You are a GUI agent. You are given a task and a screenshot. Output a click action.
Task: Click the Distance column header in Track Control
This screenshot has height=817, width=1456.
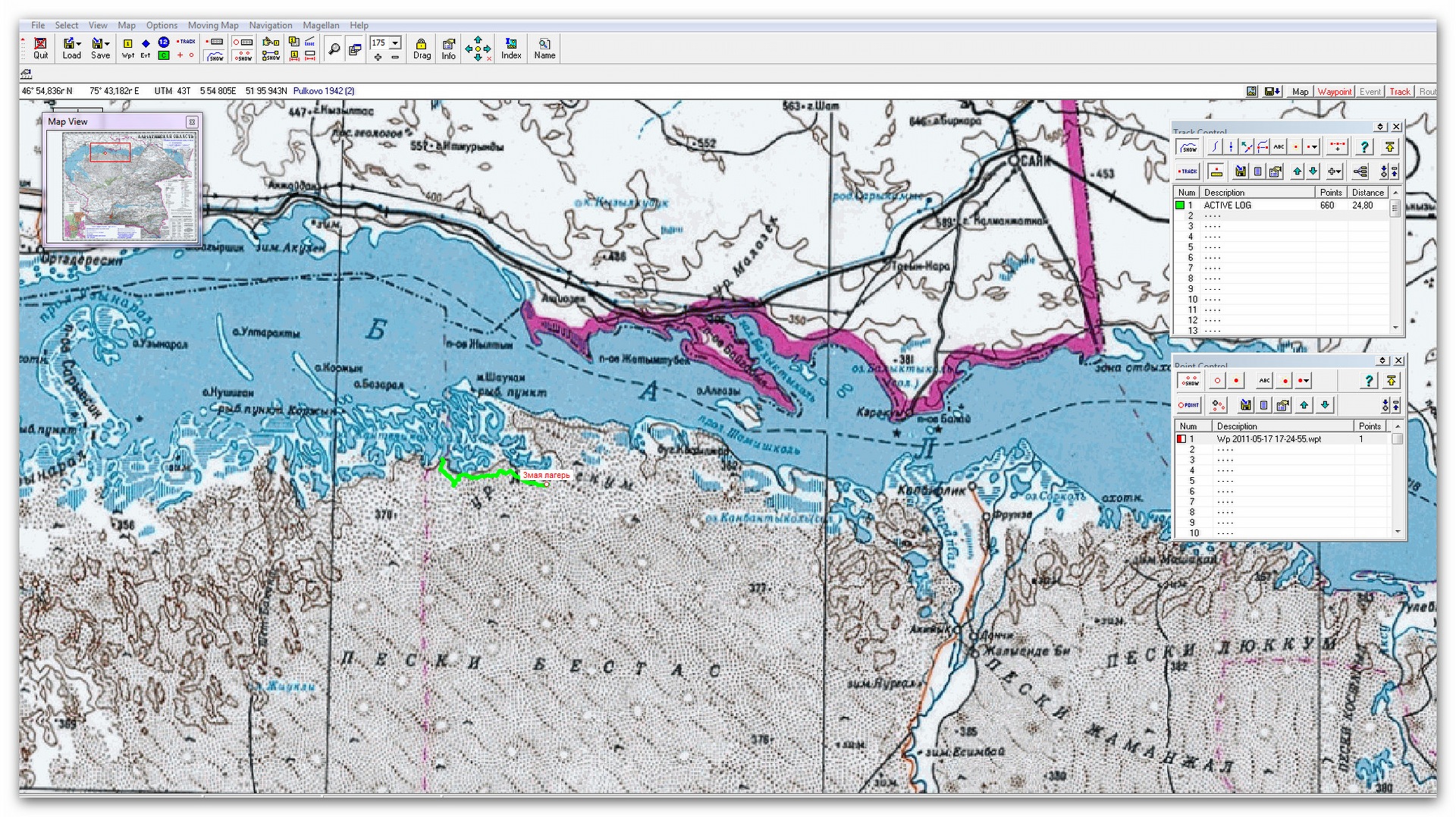click(x=1367, y=193)
